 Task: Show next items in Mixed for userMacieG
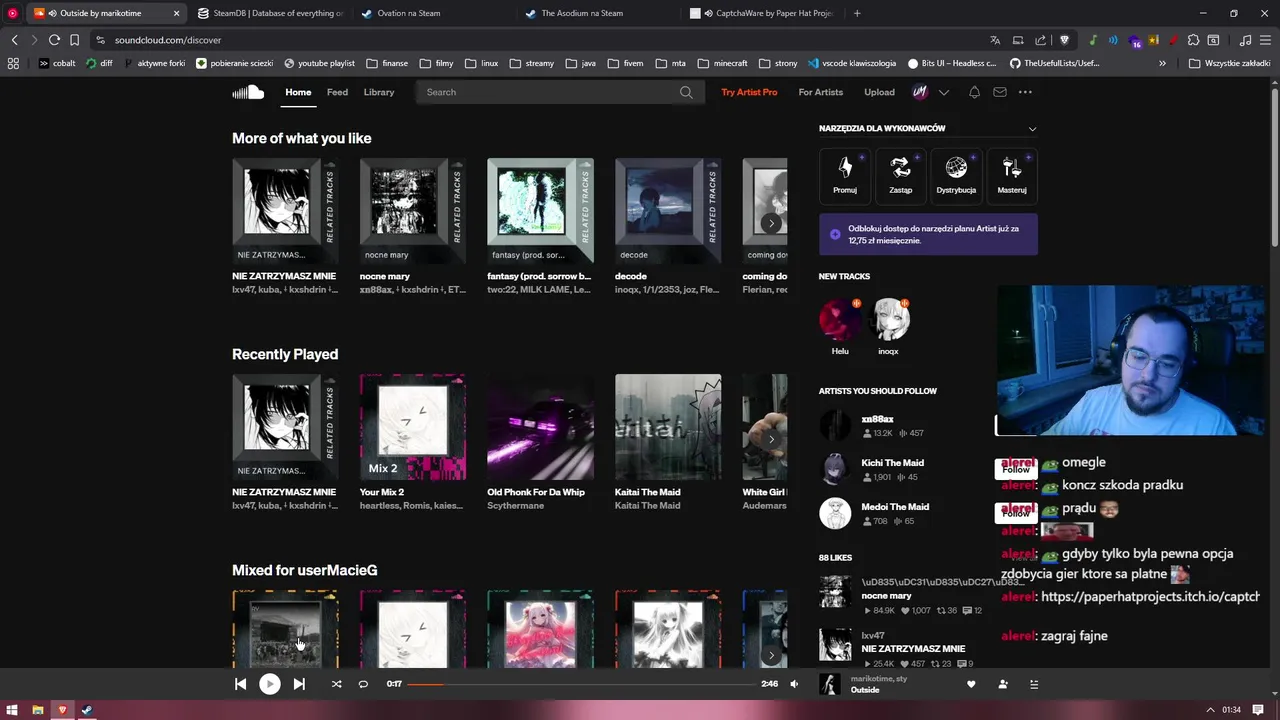pos(771,655)
